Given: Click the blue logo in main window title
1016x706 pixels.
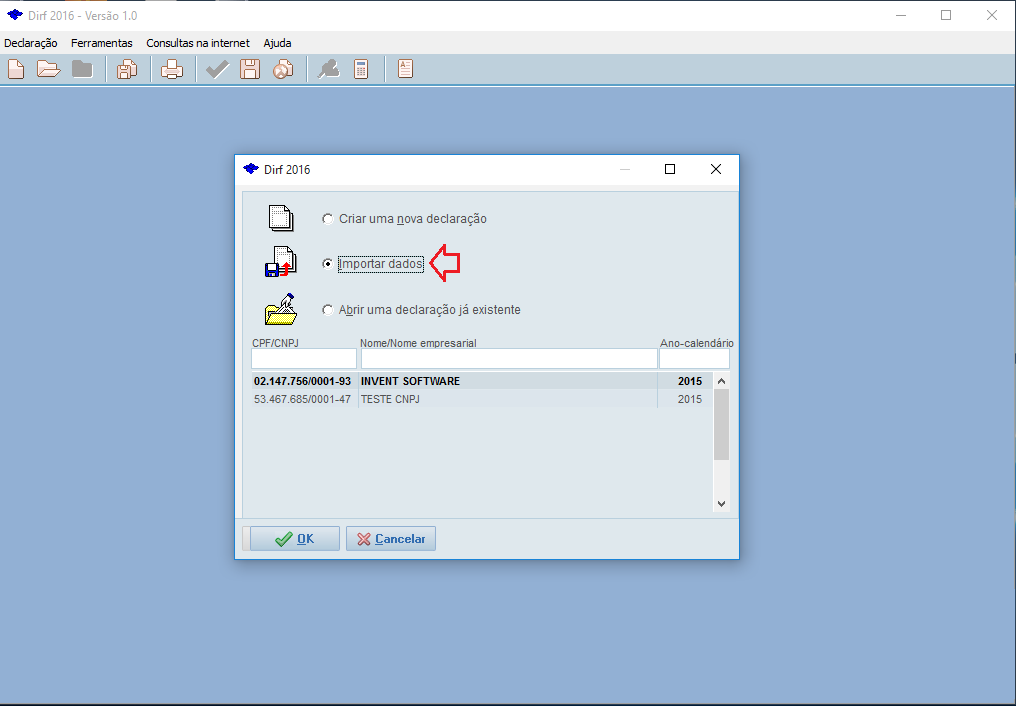Looking at the screenshot, I should pyautogui.click(x=15, y=15).
